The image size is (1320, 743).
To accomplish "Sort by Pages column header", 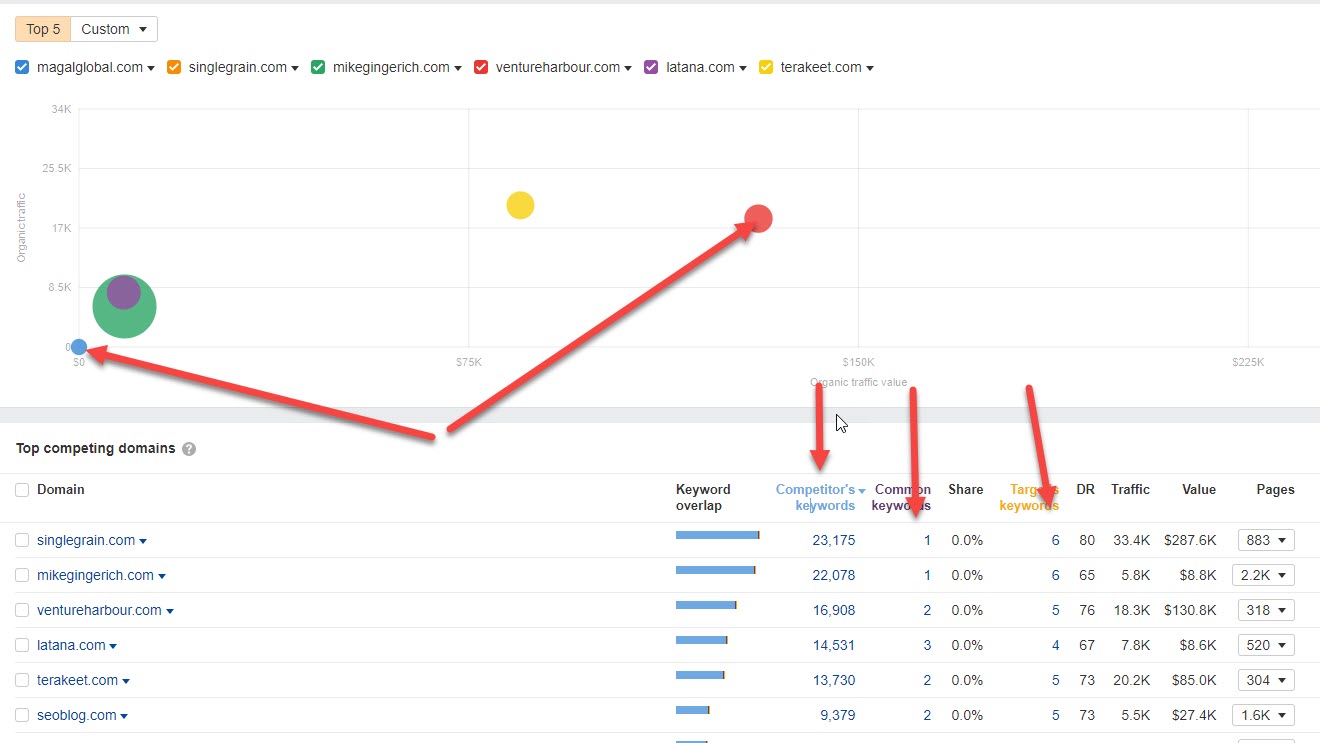I will [x=1275, y=490].
